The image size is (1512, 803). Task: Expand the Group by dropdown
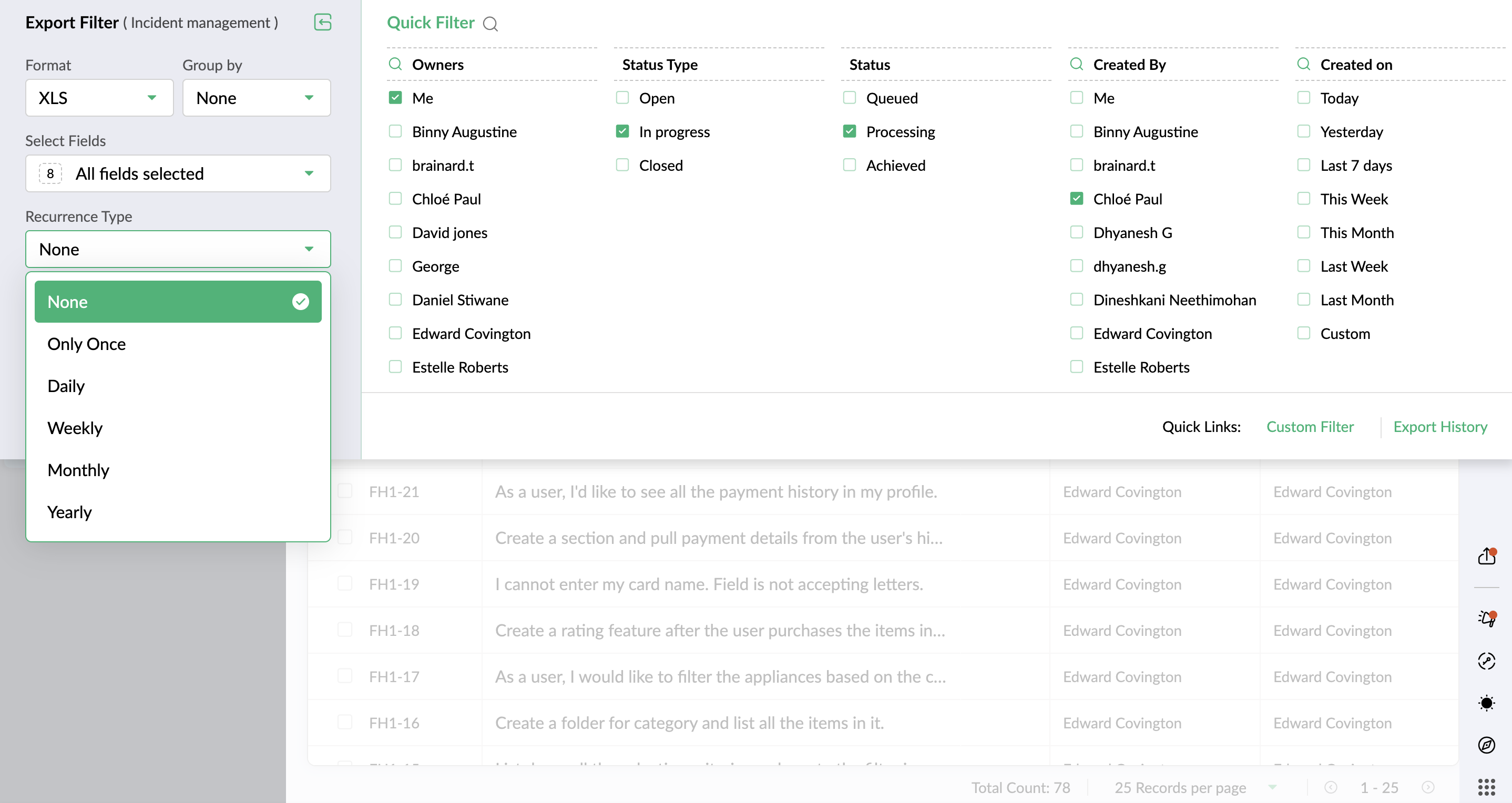point(256,98)
